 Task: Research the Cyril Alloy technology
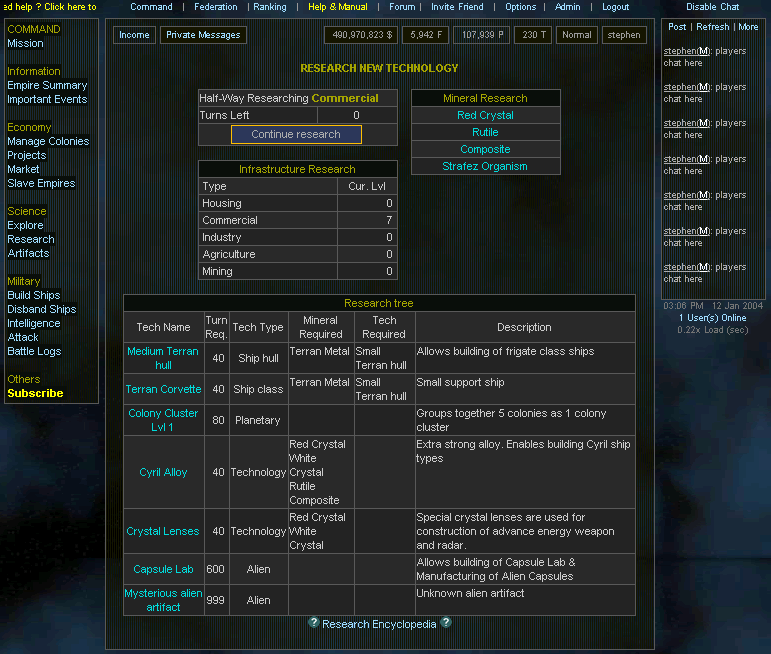tap(163, 472)
